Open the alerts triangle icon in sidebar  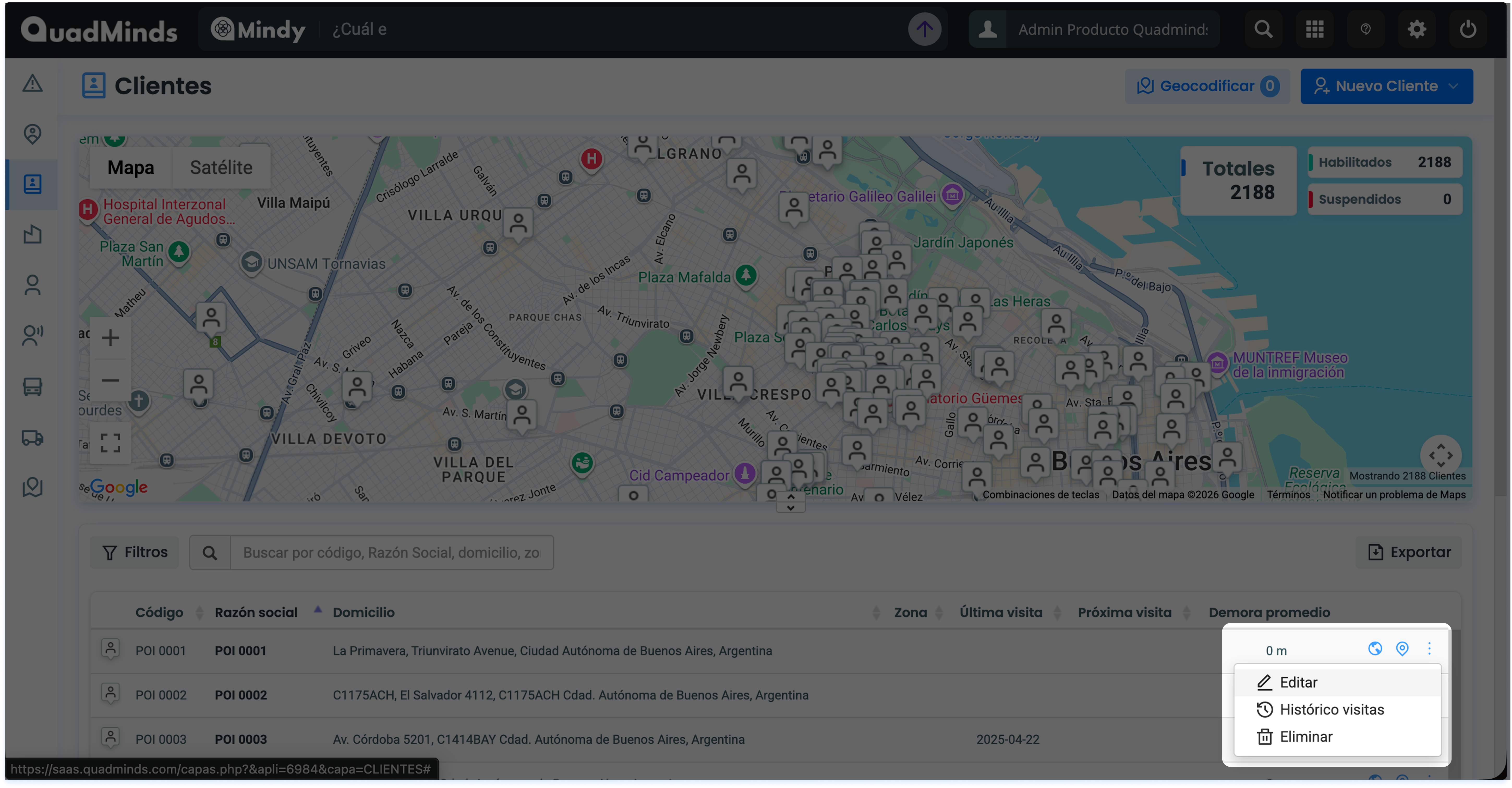click(x=32, y=83)
